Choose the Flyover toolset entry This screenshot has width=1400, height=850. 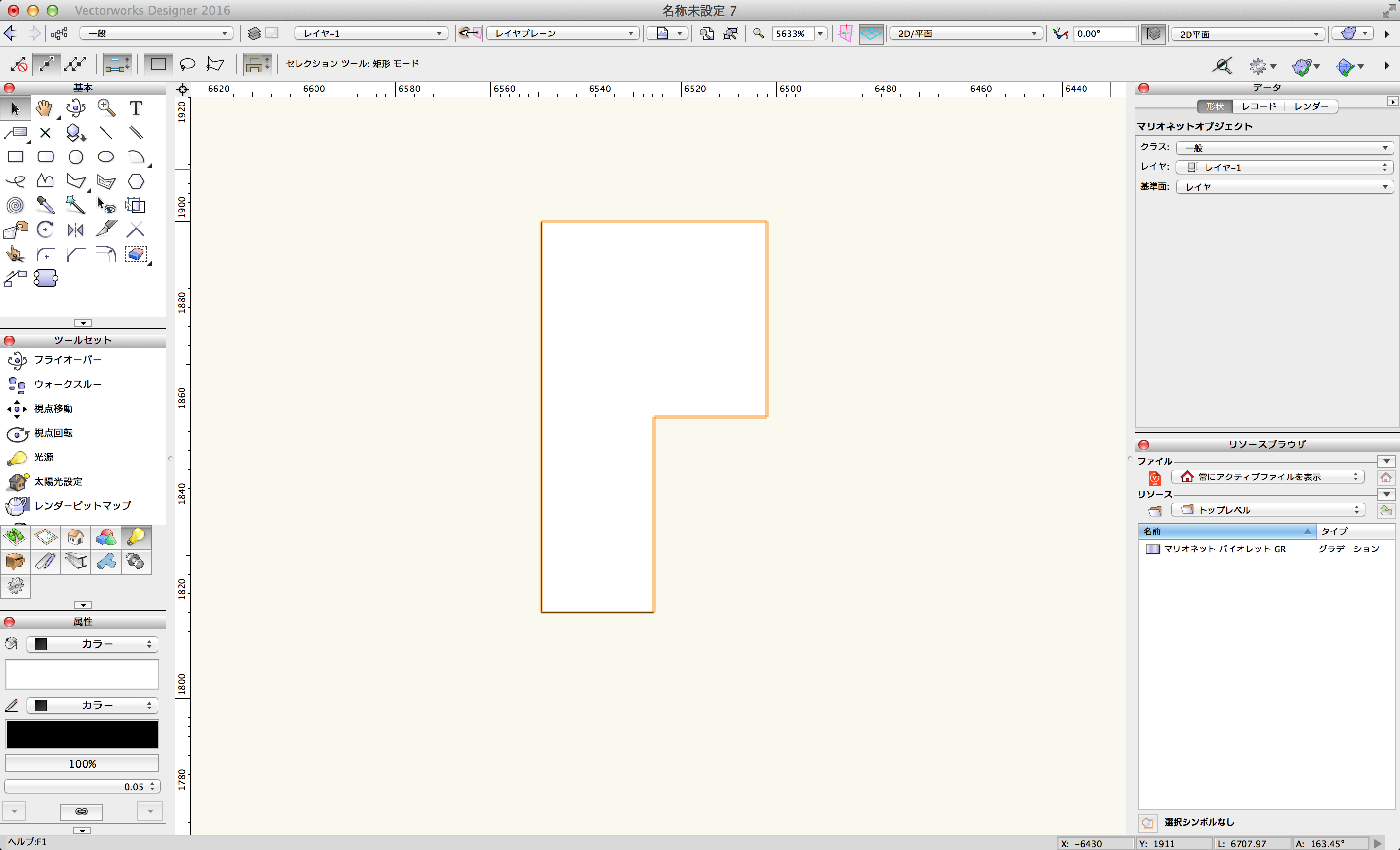pos(54,360)
